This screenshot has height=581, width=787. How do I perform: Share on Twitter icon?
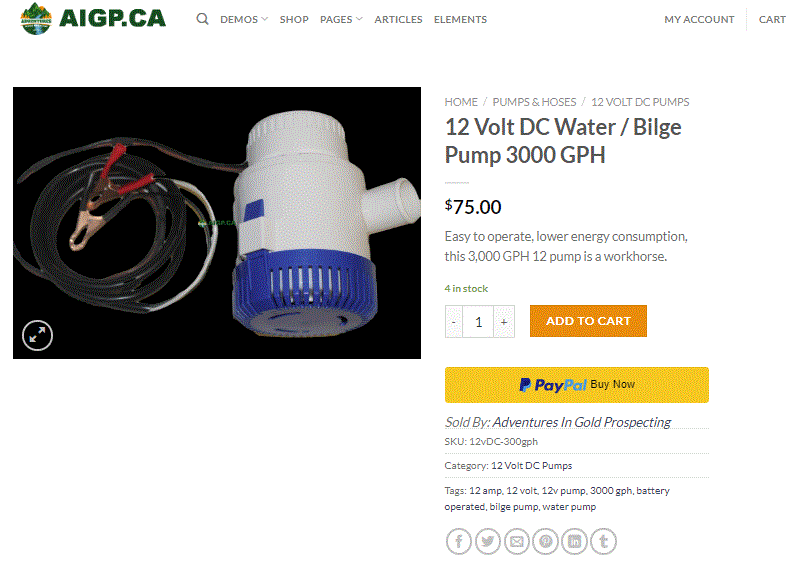(x=487, y=541)
